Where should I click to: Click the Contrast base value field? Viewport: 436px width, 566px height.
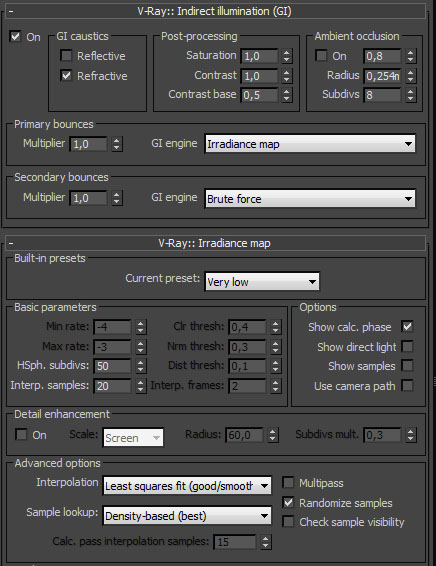click(x=260, y=95)
